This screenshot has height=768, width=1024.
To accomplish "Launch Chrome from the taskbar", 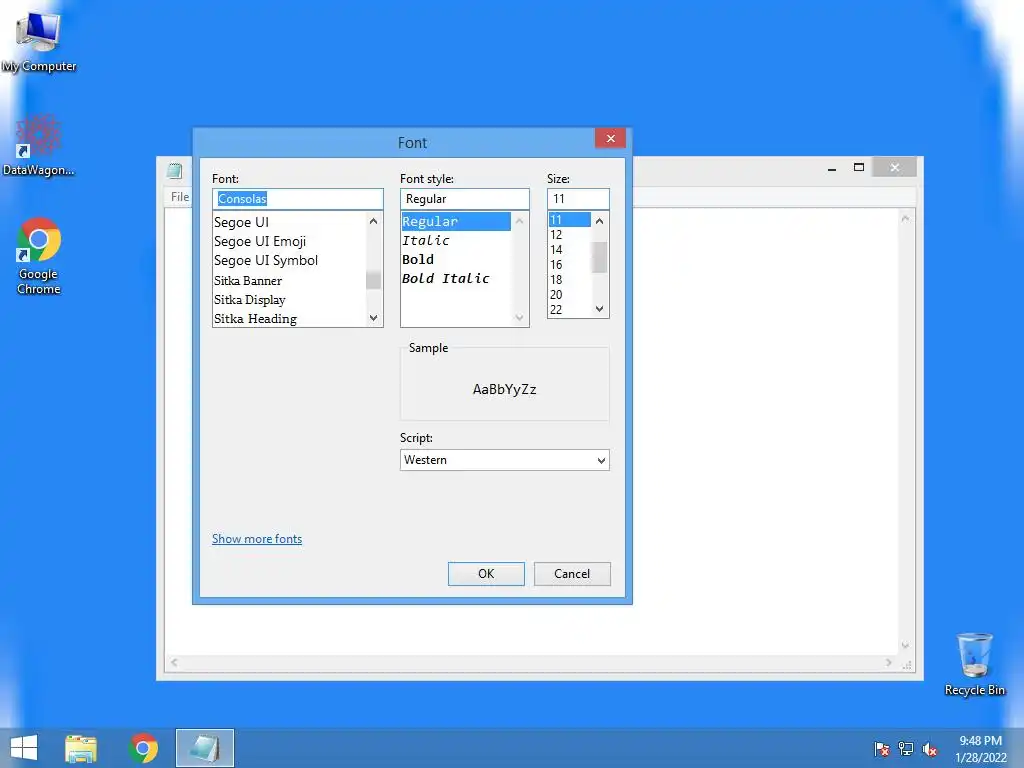I will click(x=143, y=748).
